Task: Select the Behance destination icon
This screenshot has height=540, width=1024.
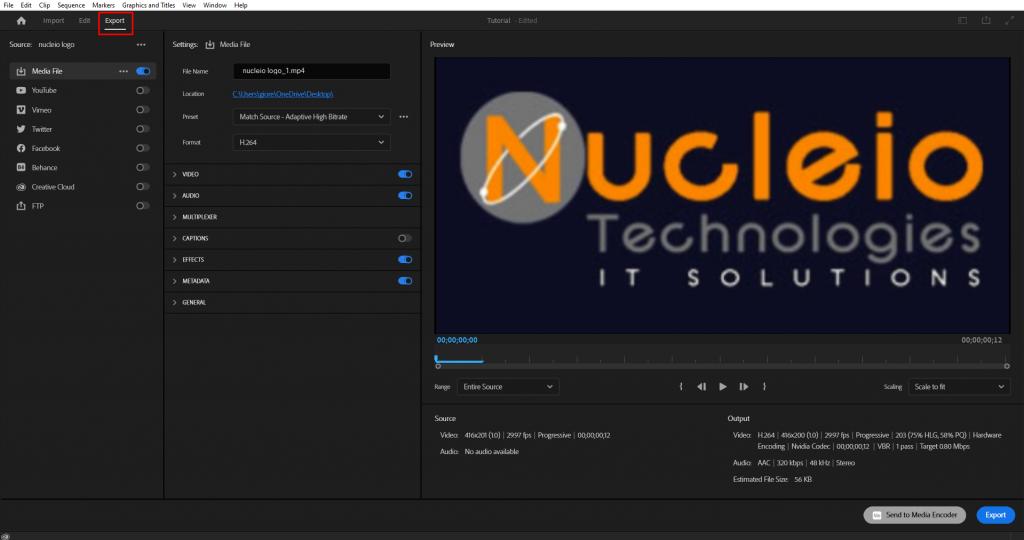Action: (21, 168)
